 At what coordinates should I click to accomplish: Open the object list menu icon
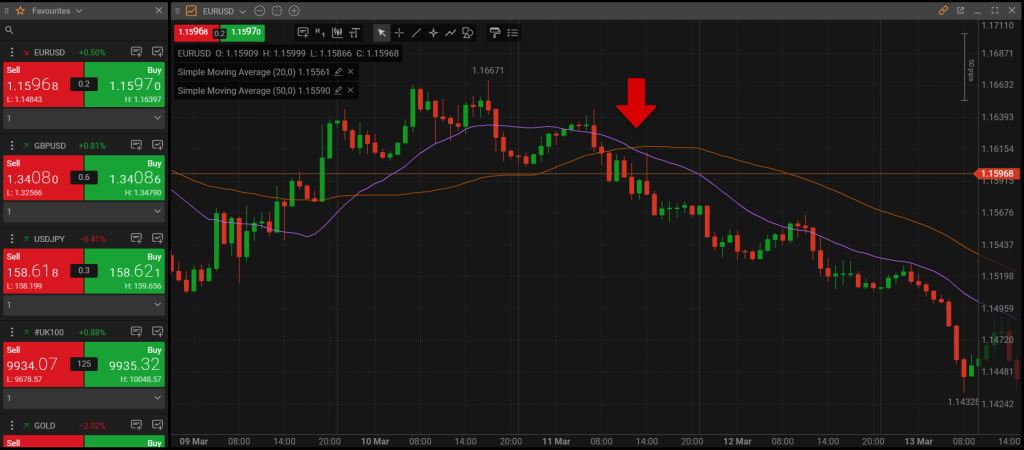tap(512, 32)
